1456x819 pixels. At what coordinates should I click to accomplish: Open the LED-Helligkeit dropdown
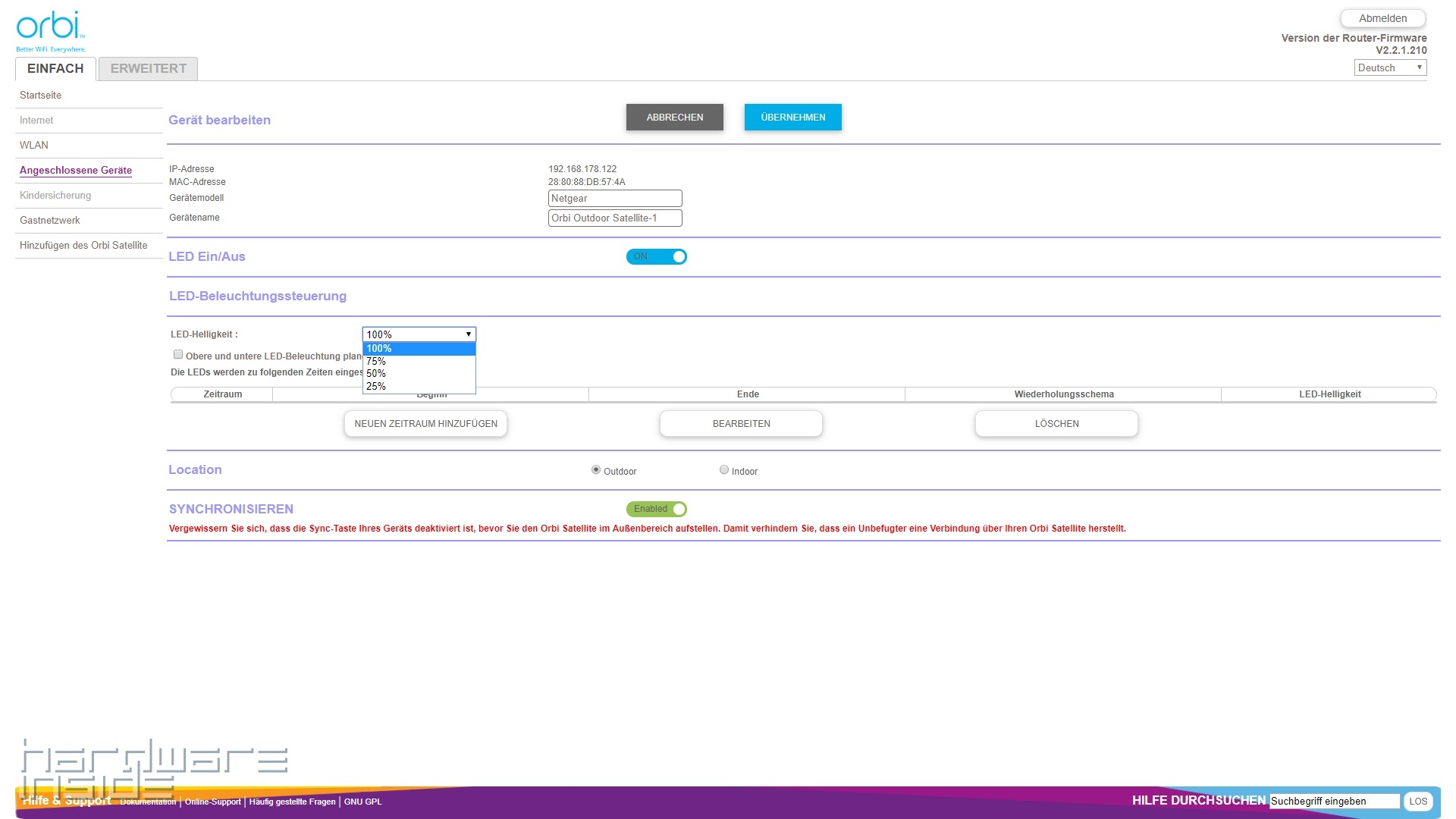[419, 334]
